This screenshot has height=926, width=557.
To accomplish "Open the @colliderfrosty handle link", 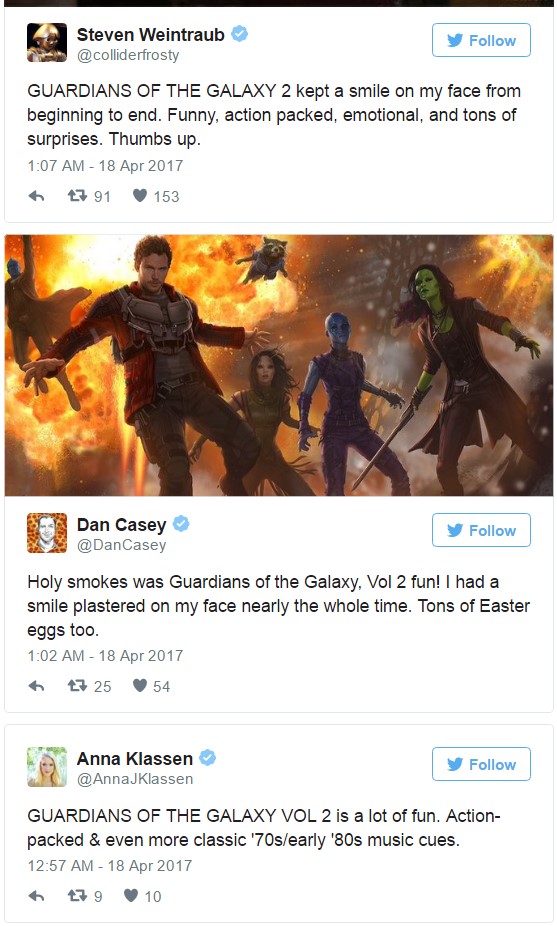I will point(128,55).
